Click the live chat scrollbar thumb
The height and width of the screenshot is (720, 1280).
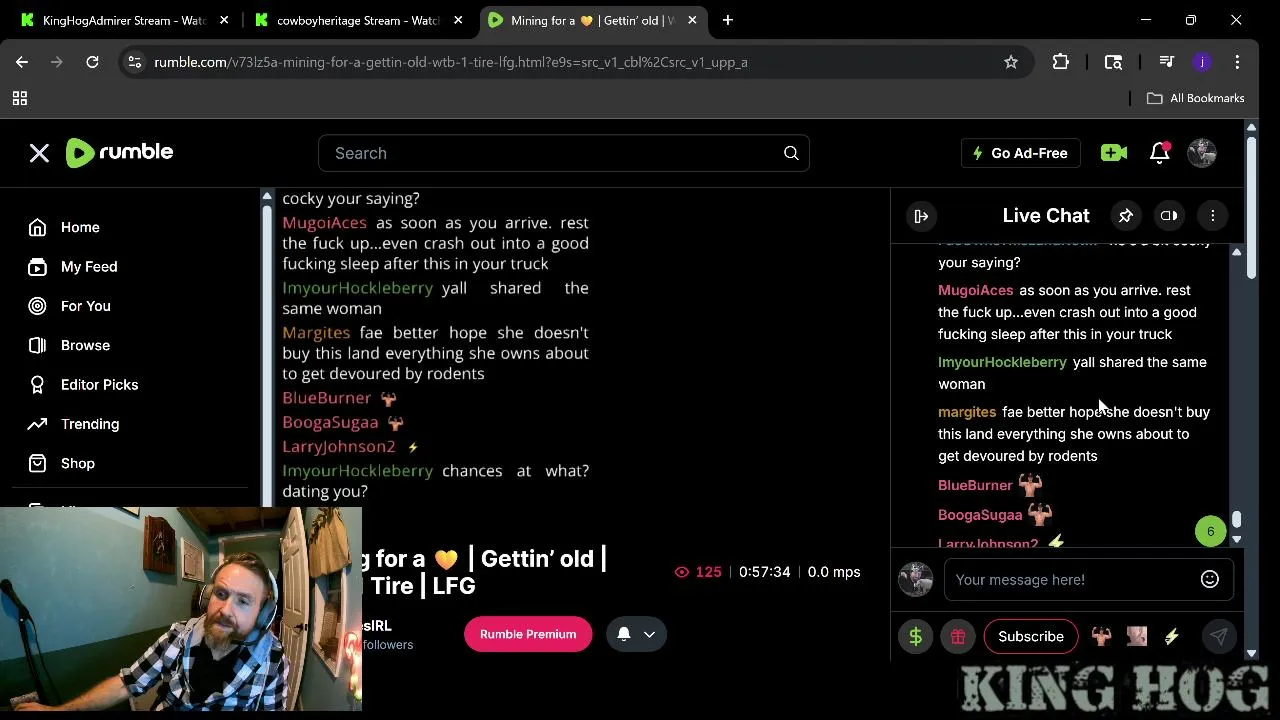coord(1236,520)
